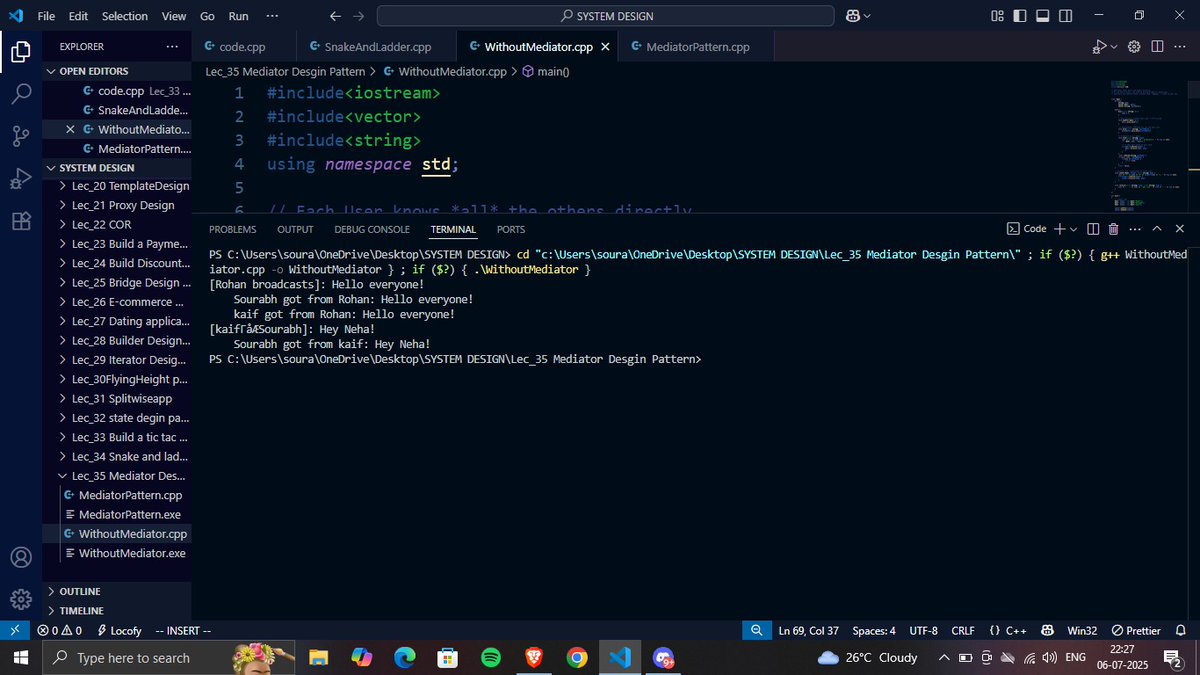Close the terminal panel
1200x675 pixels.
pyautogui.click(x=1180, y=229)
